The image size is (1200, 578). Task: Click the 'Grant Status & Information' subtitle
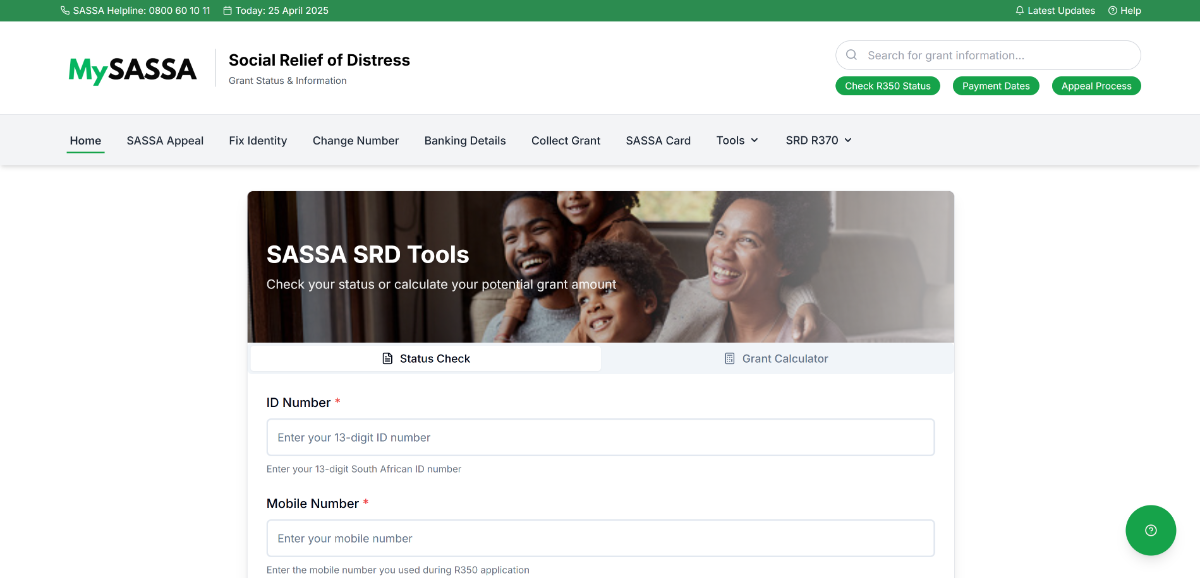(x=288, y=81)
